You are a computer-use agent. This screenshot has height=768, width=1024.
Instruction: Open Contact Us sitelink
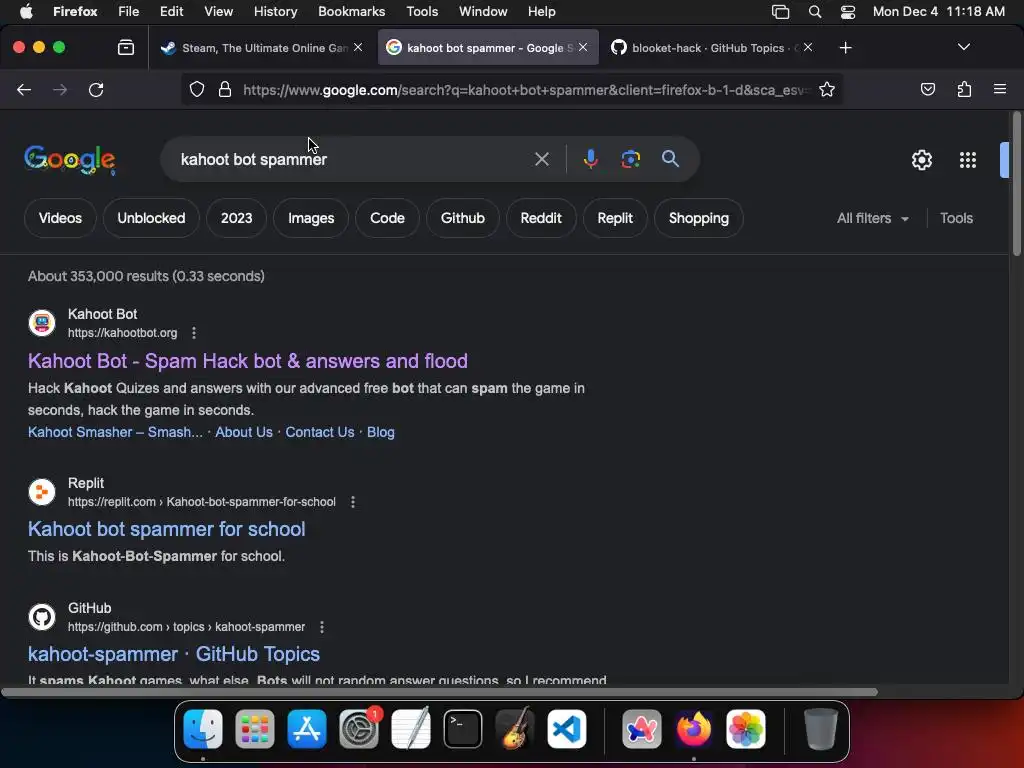point(319,432)
